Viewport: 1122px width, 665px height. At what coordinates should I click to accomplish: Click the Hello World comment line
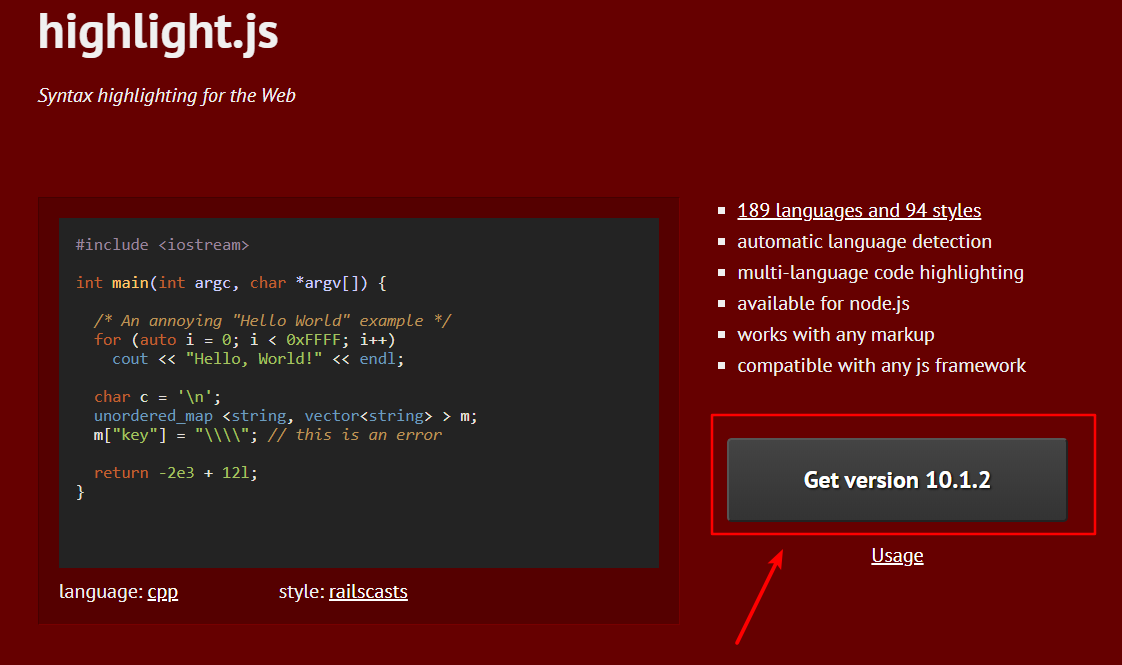point(273,321)
